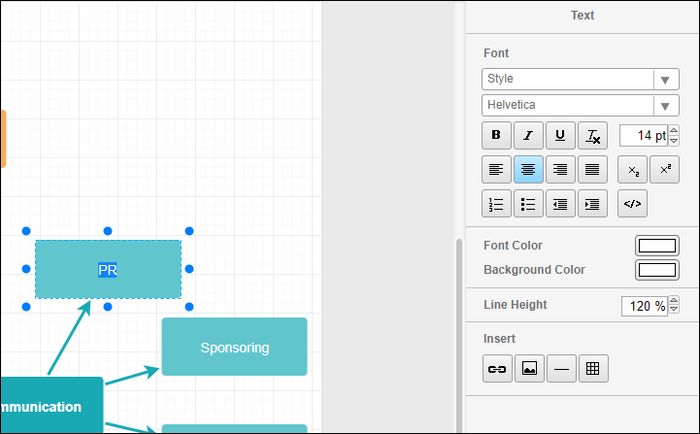Select center text alignment

529,169
